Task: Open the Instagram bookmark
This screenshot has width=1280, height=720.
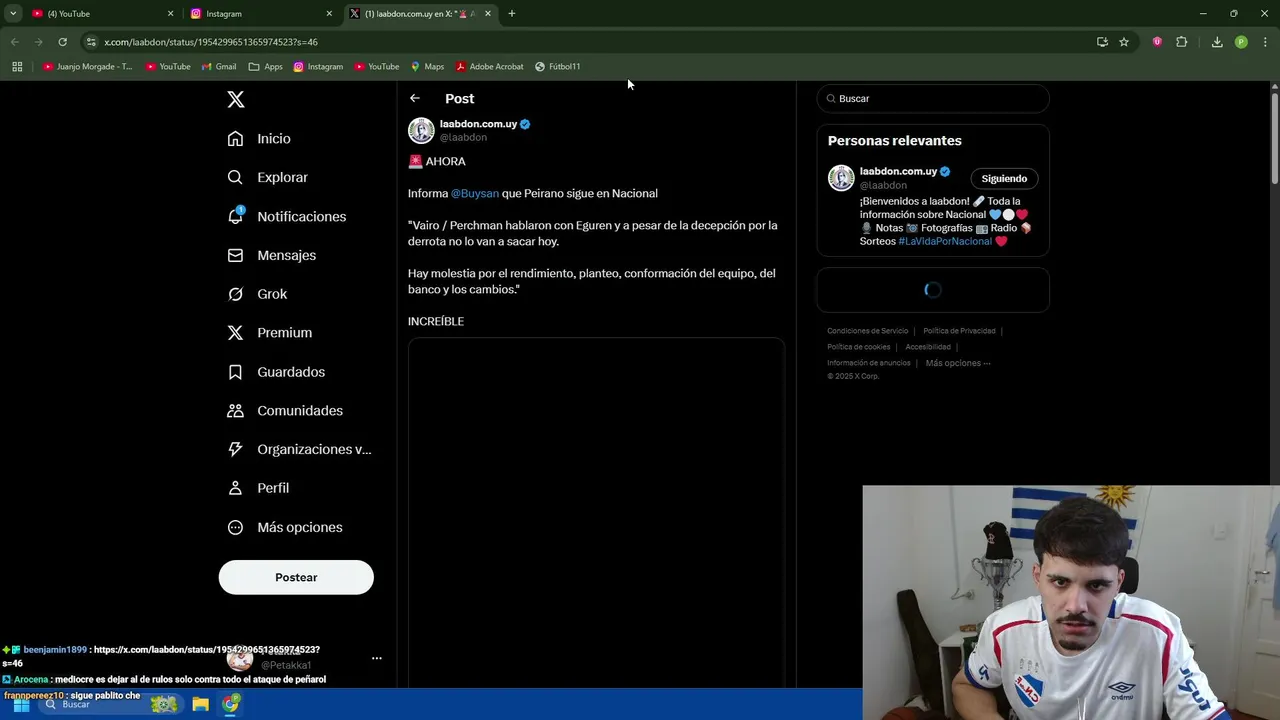Action: (318, 67)
